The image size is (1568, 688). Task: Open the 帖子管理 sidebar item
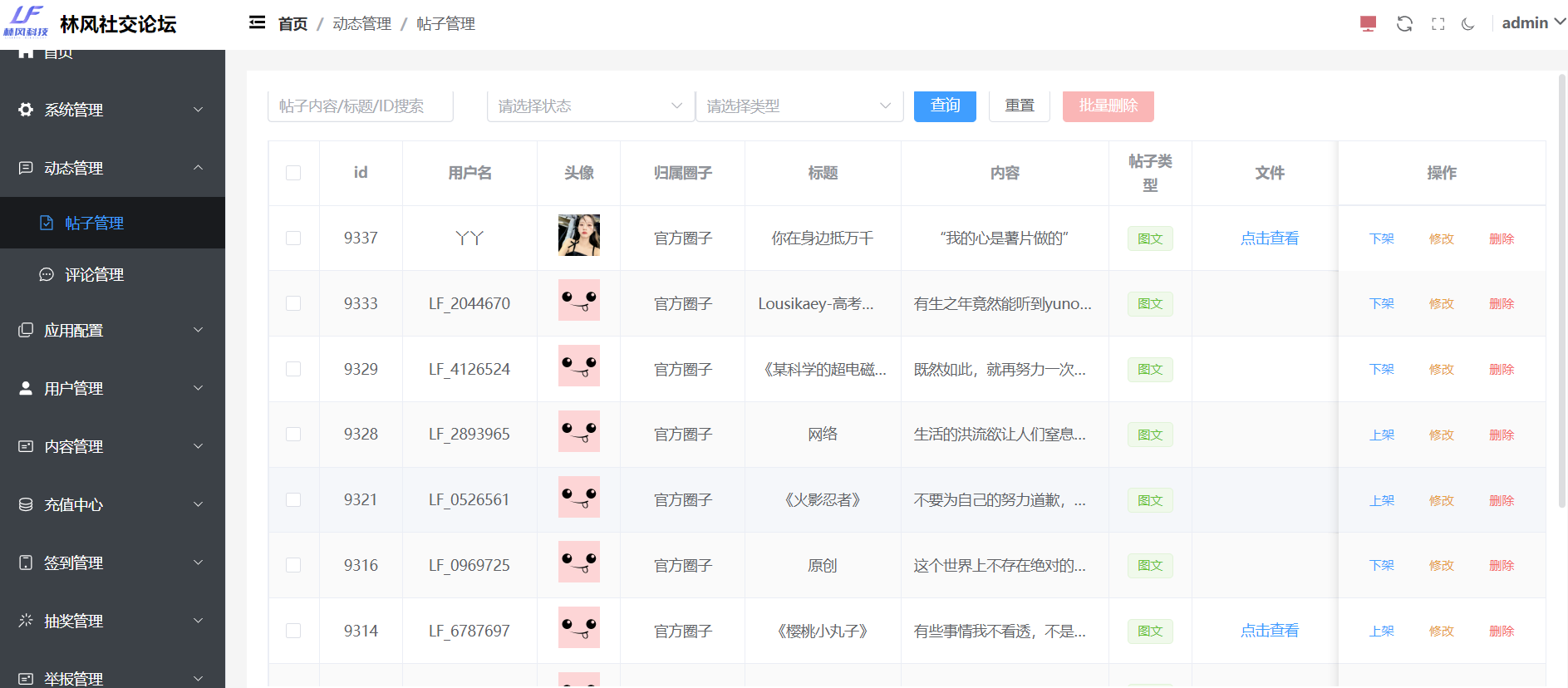coord(112,223)
